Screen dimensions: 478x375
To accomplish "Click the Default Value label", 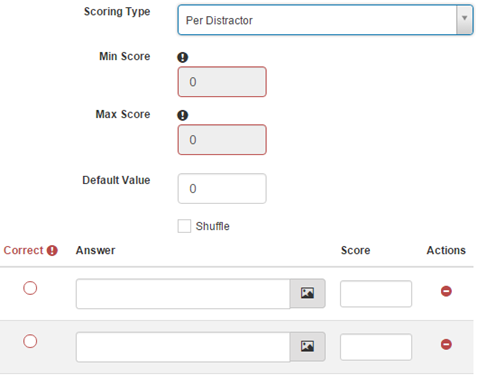I will click(116, 180).
